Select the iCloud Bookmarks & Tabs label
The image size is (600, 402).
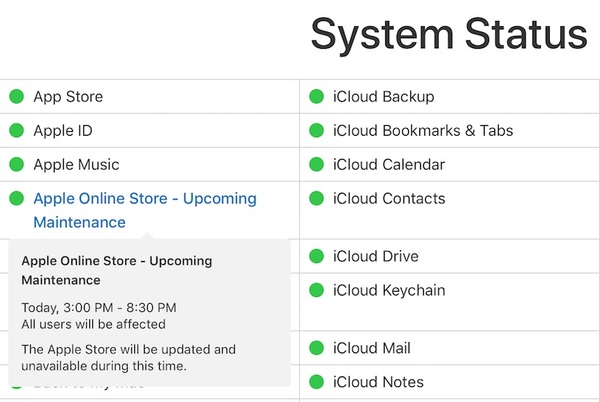coord(423,130)
